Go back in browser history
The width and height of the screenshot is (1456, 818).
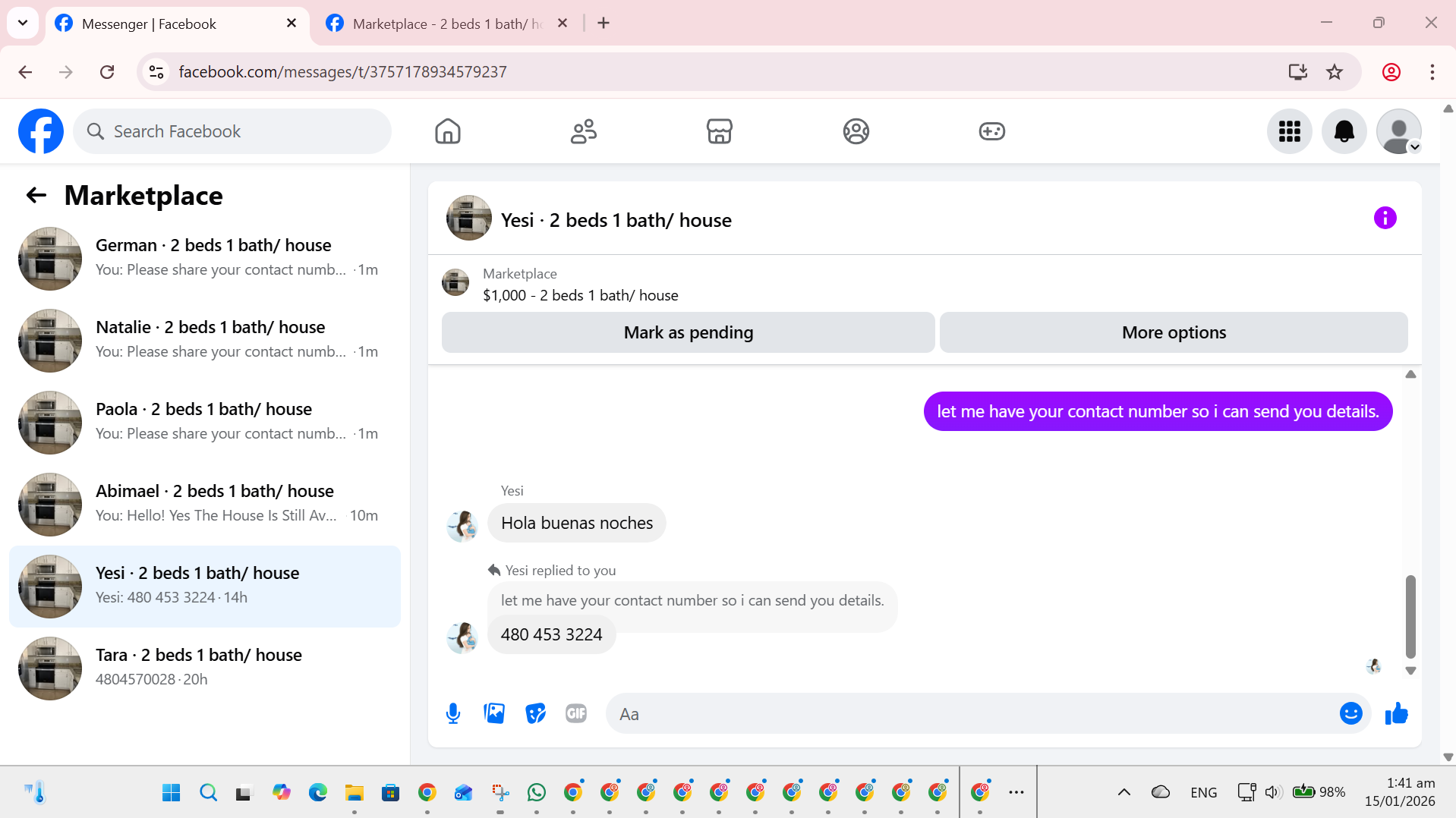point(25,72)
